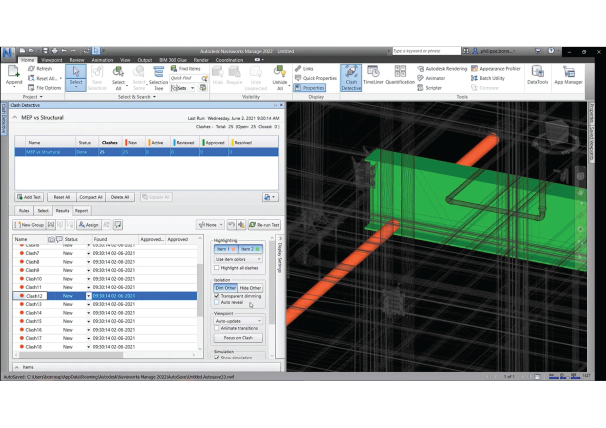Enable Highlight all clashes checkbox
This screenshot has width=606, height=428.
click(217, 268)
